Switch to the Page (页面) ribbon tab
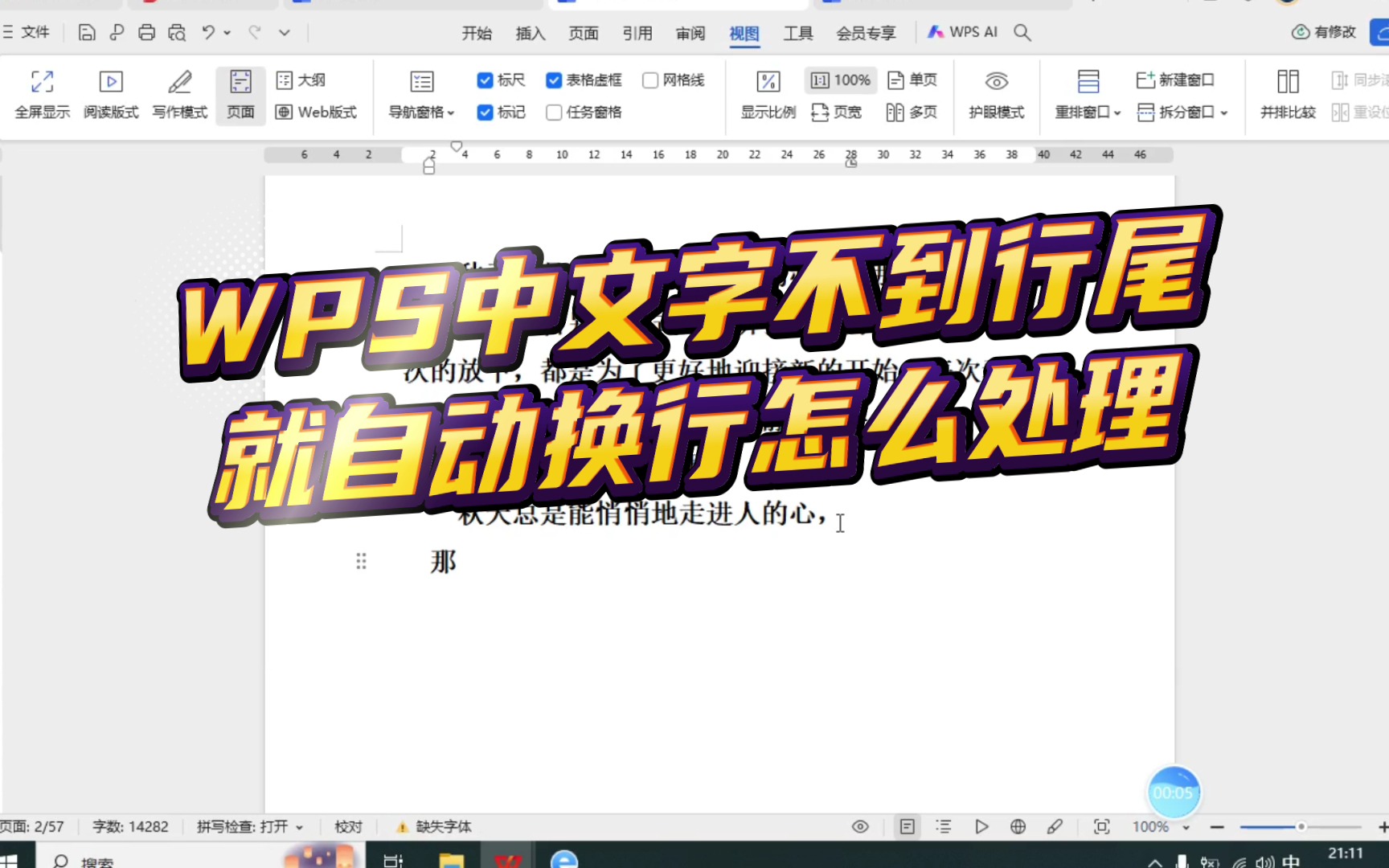 (x=584, y=33)
